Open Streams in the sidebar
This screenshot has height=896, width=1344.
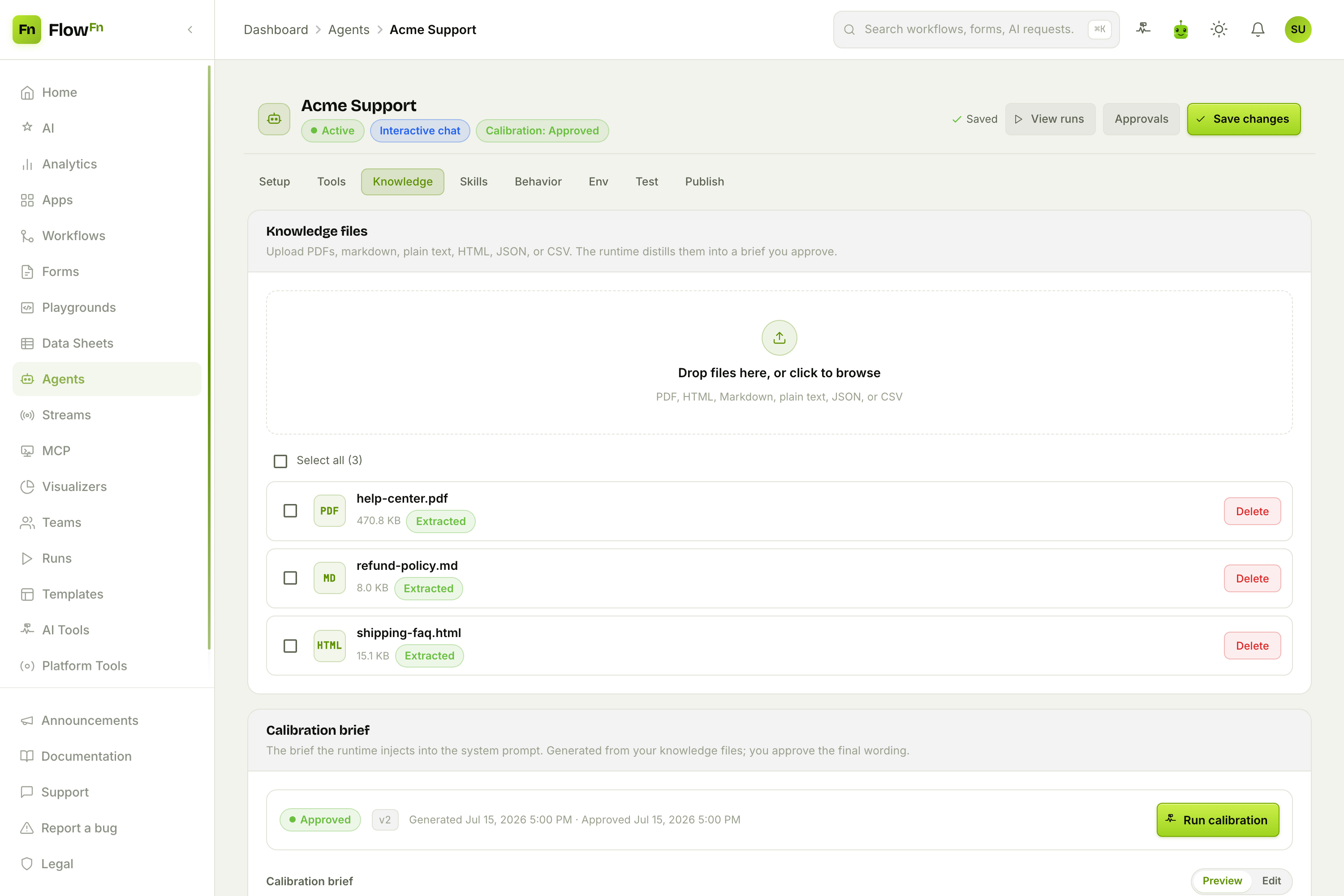(107, 415)
